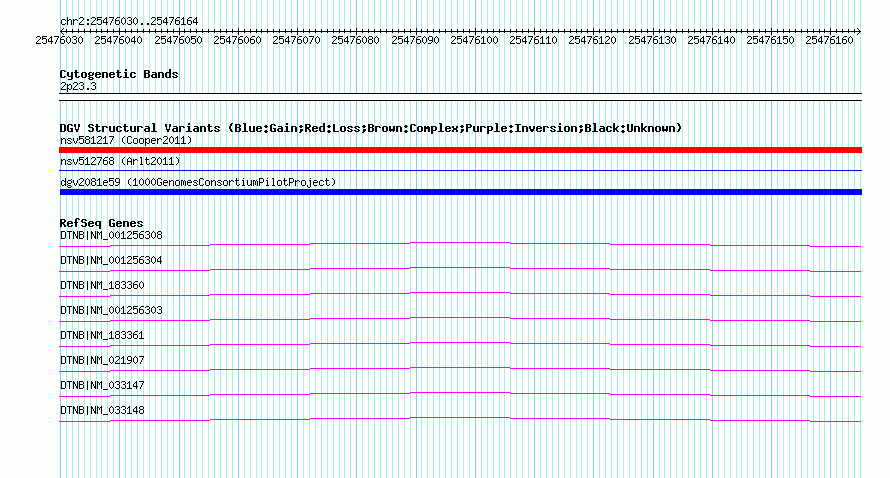Viewport: 890px width, 478px height.
Task: Open transcript DTNB|NM_183360
Action: coord(102,286)
